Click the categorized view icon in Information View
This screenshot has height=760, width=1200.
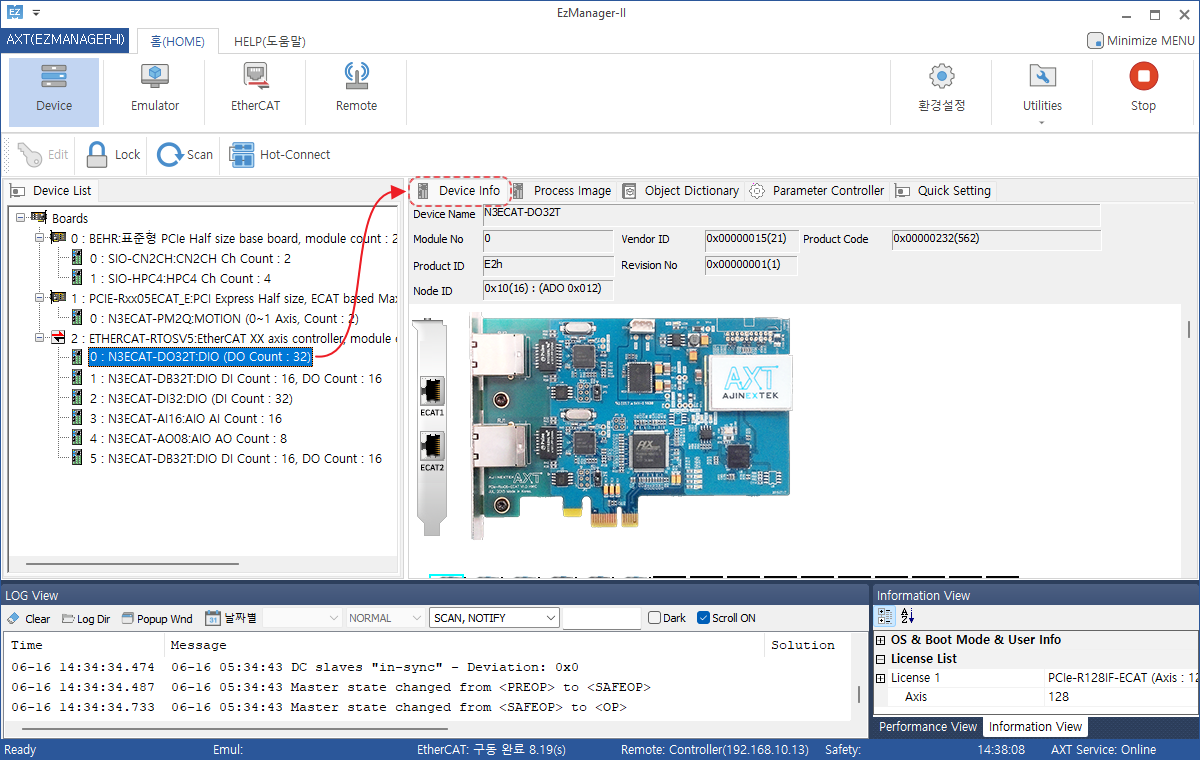point(886,617)
